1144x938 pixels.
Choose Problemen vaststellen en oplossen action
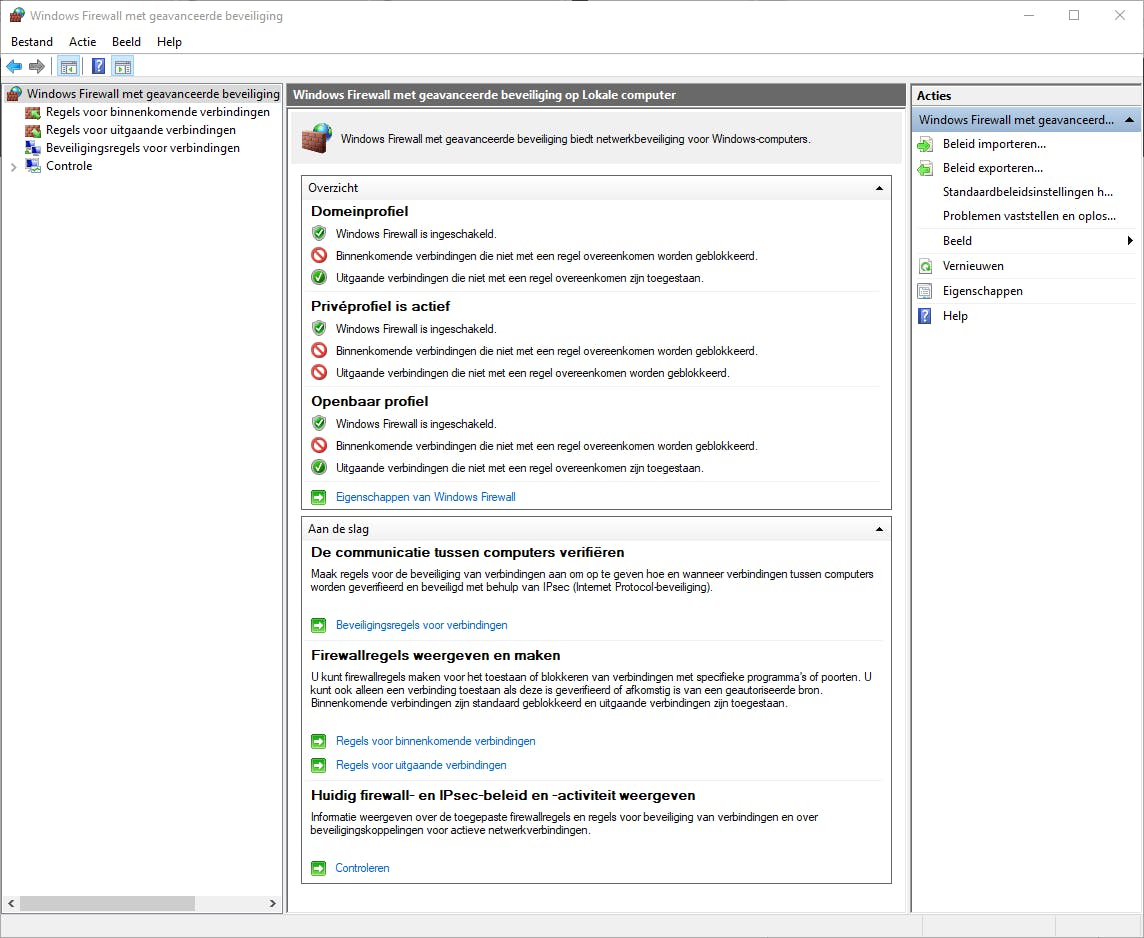[1029, 216]
